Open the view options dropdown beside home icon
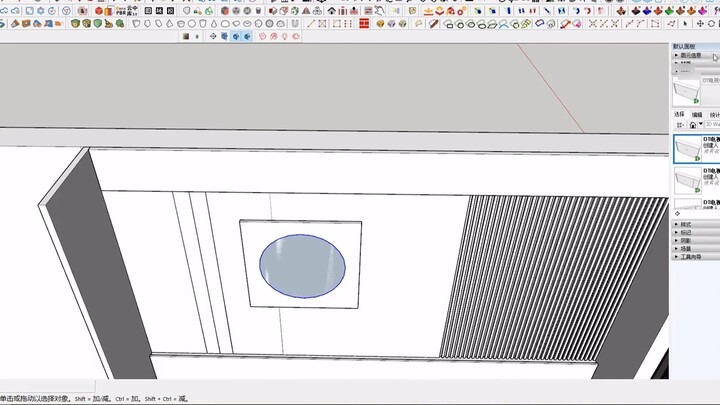 pos(680,125)
